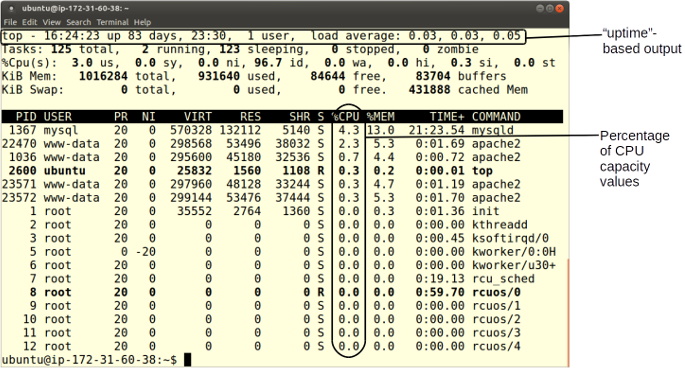
Task: Click the 83704 buffers value
Action: (433, 76)
